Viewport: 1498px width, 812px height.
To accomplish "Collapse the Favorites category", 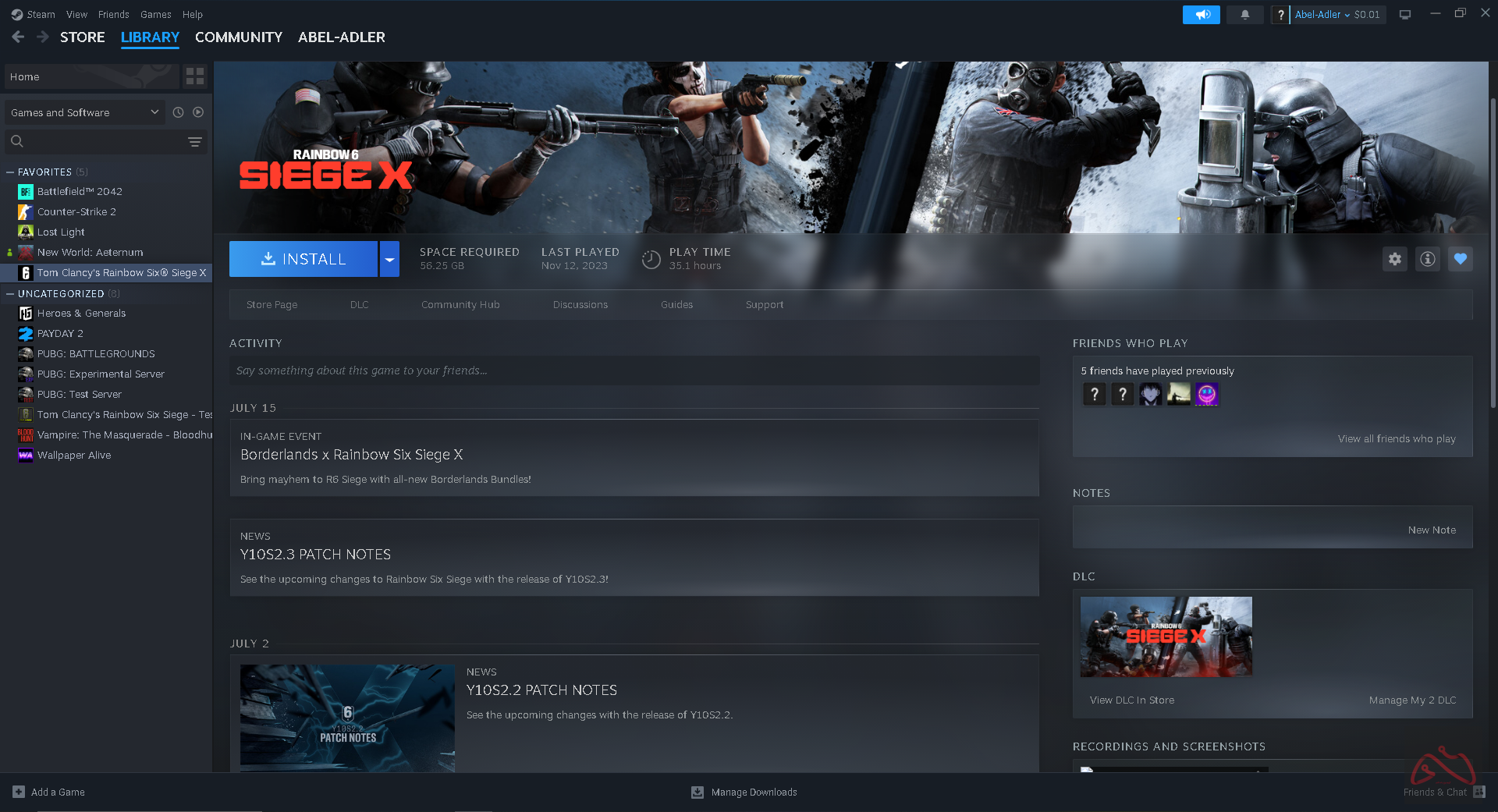I will tap(10, 172).
